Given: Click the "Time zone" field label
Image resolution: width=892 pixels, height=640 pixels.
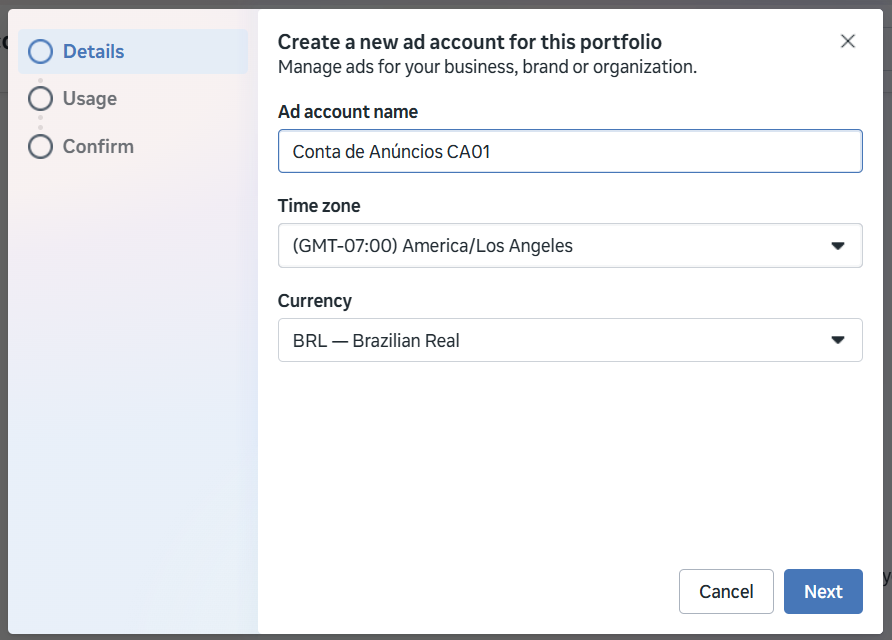Looking at the screenshot, I should point(319,206).
